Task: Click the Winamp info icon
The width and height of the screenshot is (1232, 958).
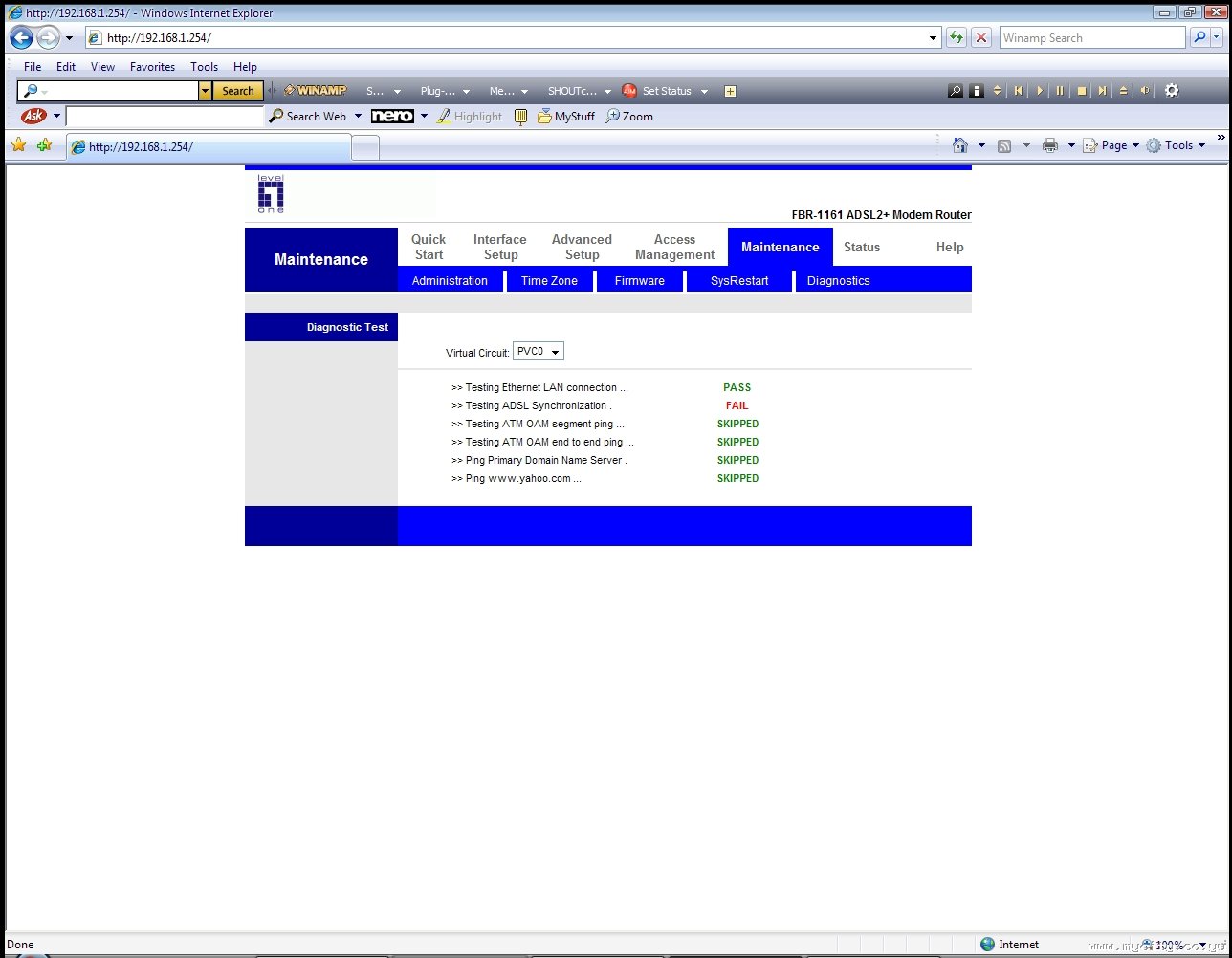Action: [977, 91]
